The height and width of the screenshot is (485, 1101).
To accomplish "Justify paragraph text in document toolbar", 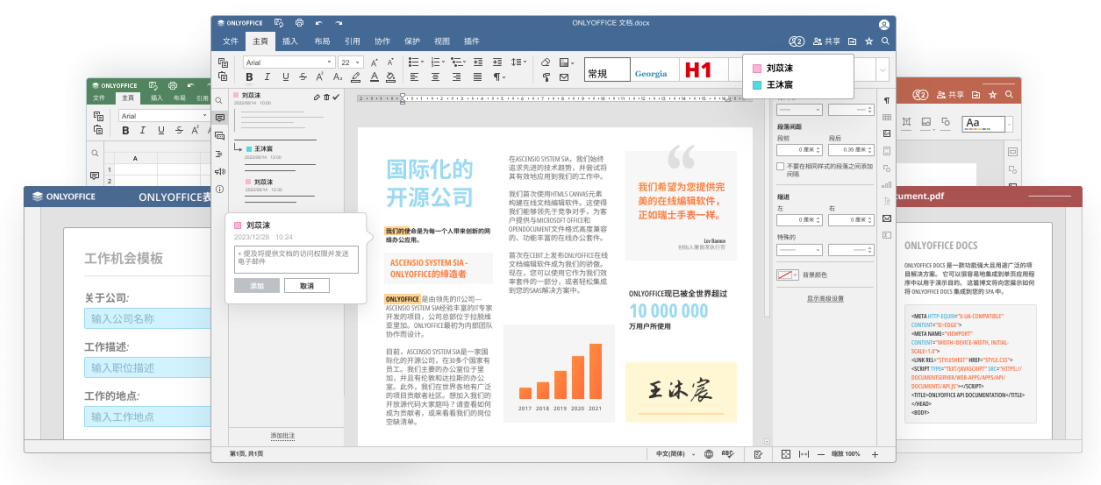I will click(477, 77).
